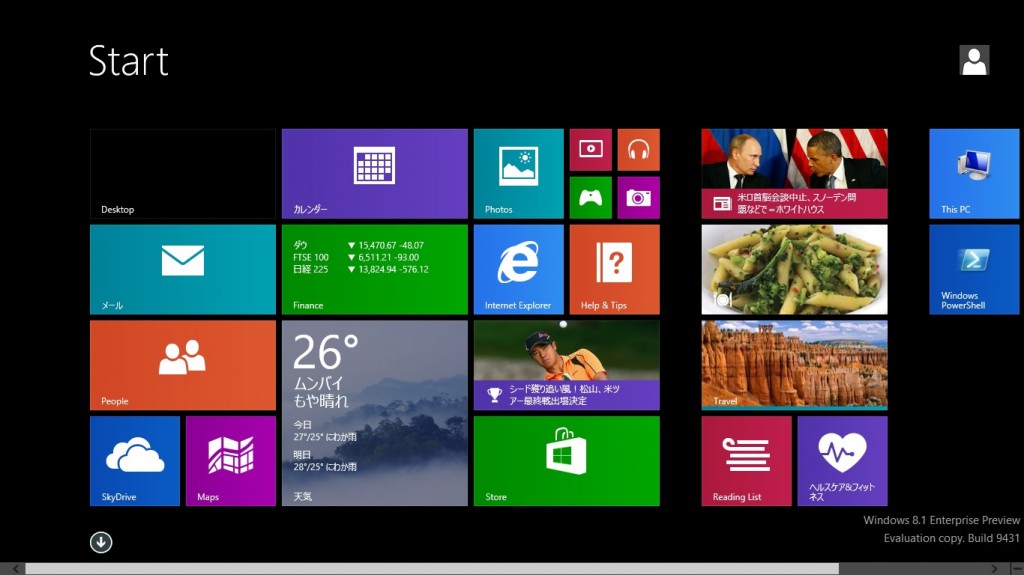The image size is (1024, 575).
Task: Open the user account picture menu
Action: (974, 61)
